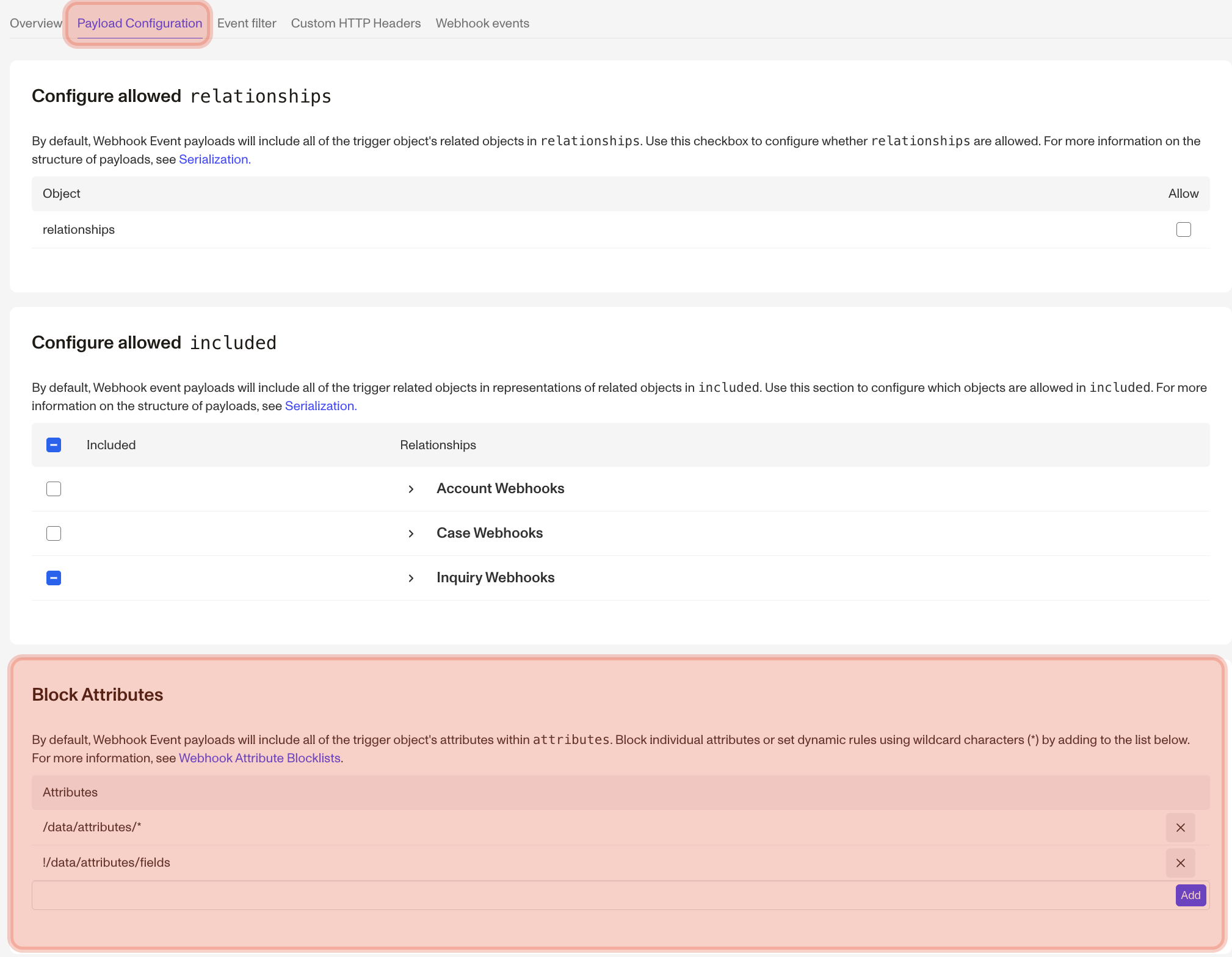Select the Payload Configuration tab
This screenshot has height=957, width=1232.
pyautogui.click(x=140, y=23)
